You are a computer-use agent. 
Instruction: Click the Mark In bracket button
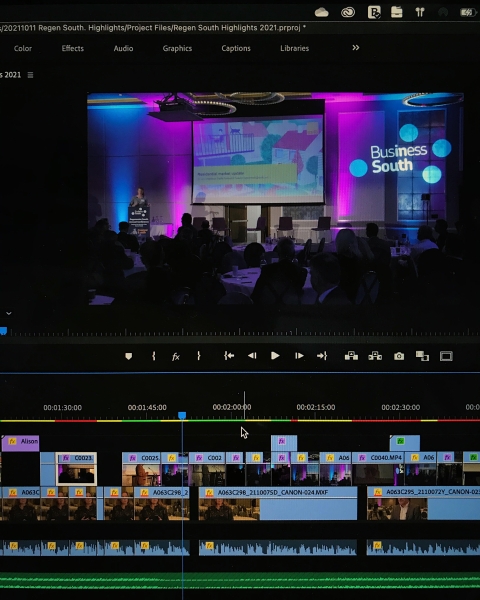153,356
